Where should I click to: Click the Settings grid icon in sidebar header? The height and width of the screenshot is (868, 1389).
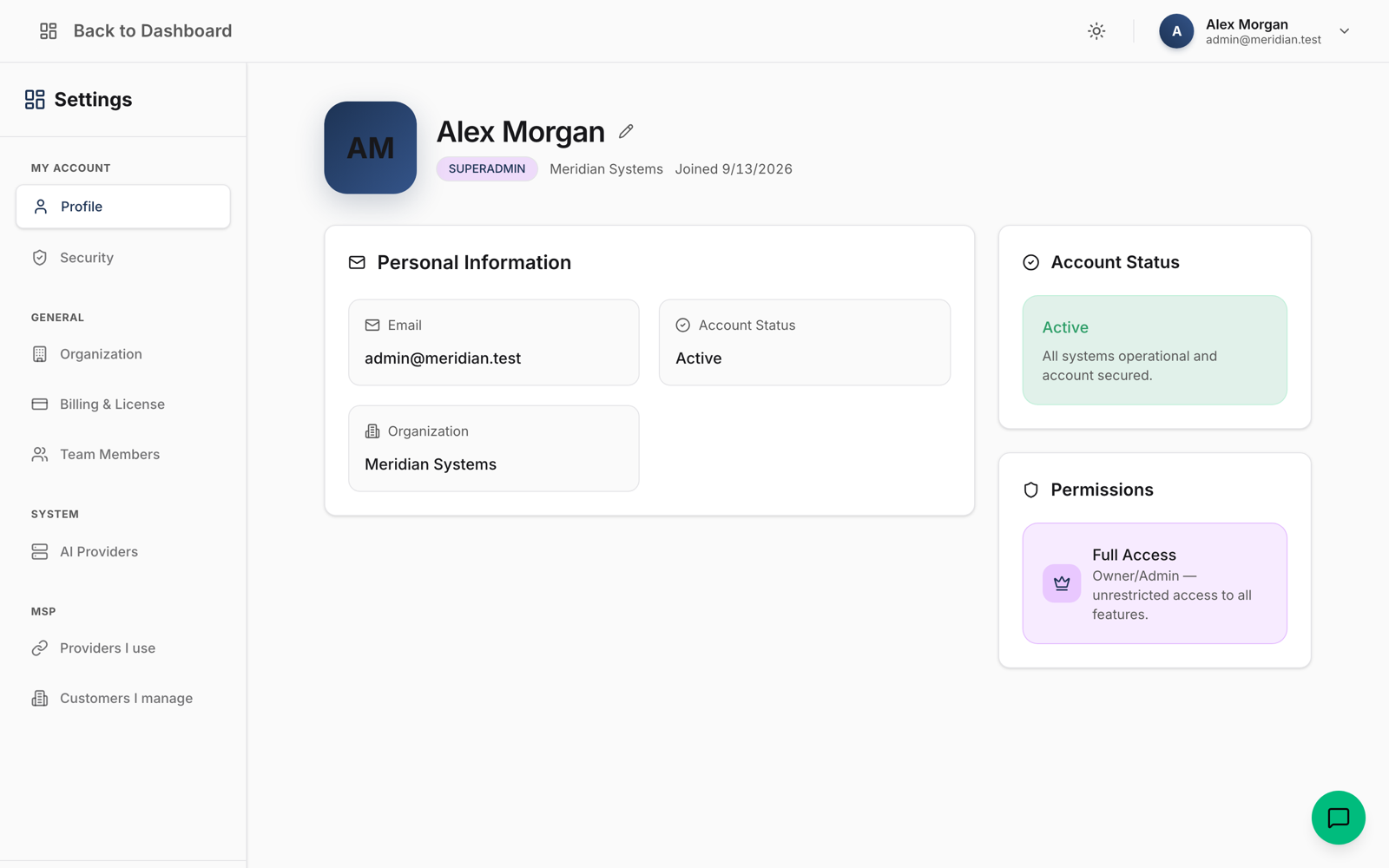[x=35, y=100]
